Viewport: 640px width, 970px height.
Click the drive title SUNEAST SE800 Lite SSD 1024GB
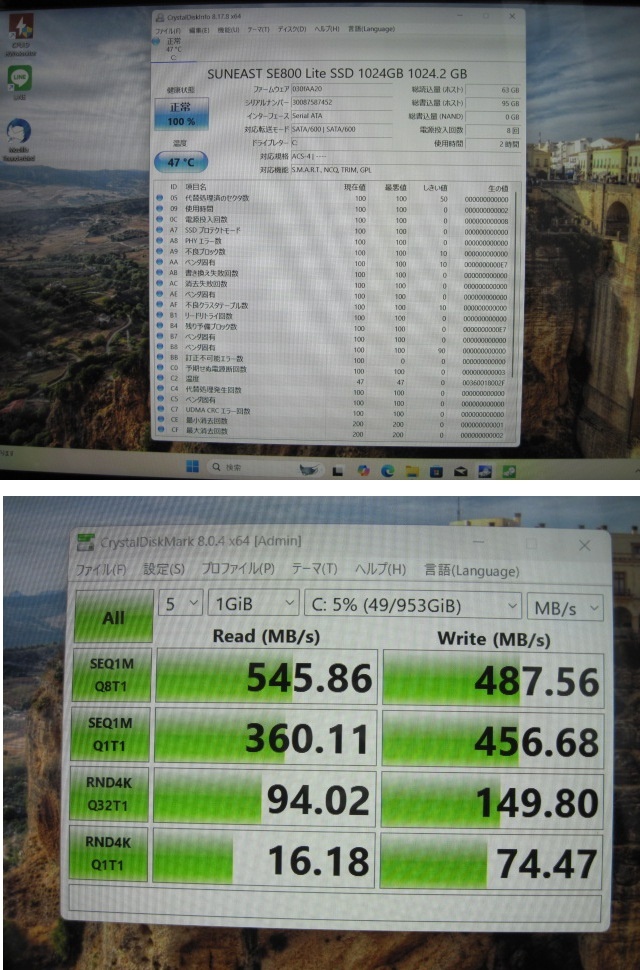point(337,73)
